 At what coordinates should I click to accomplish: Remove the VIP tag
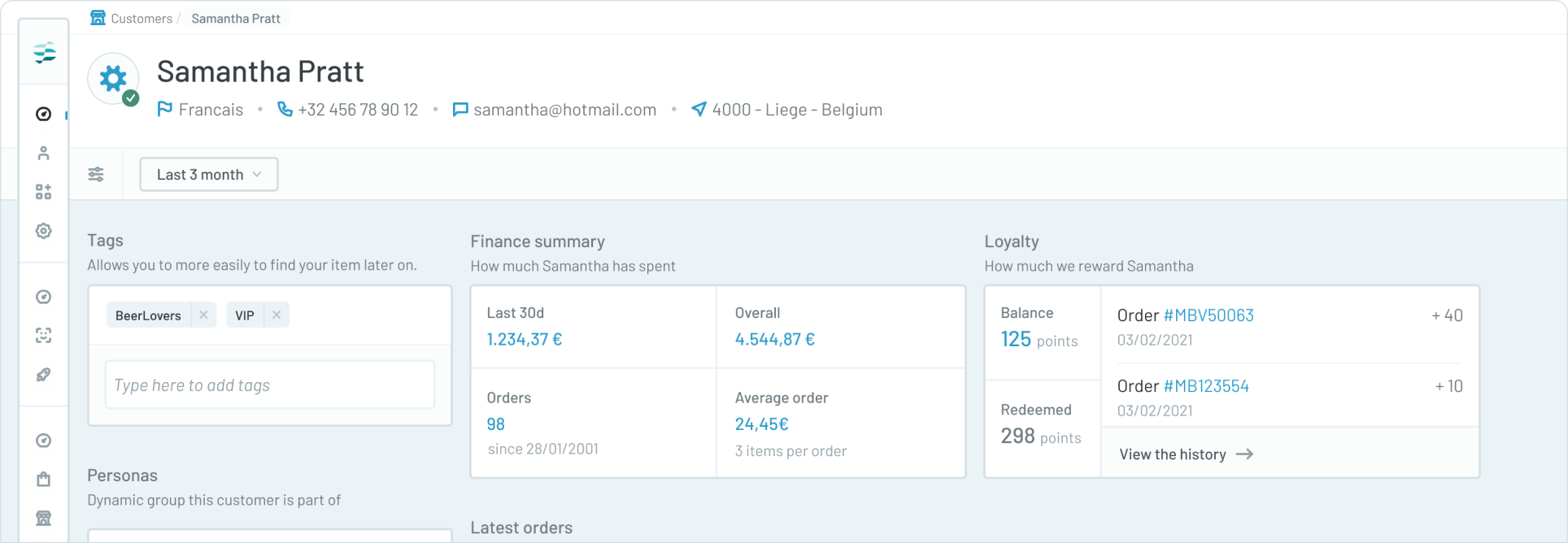[x=277, y=315]
